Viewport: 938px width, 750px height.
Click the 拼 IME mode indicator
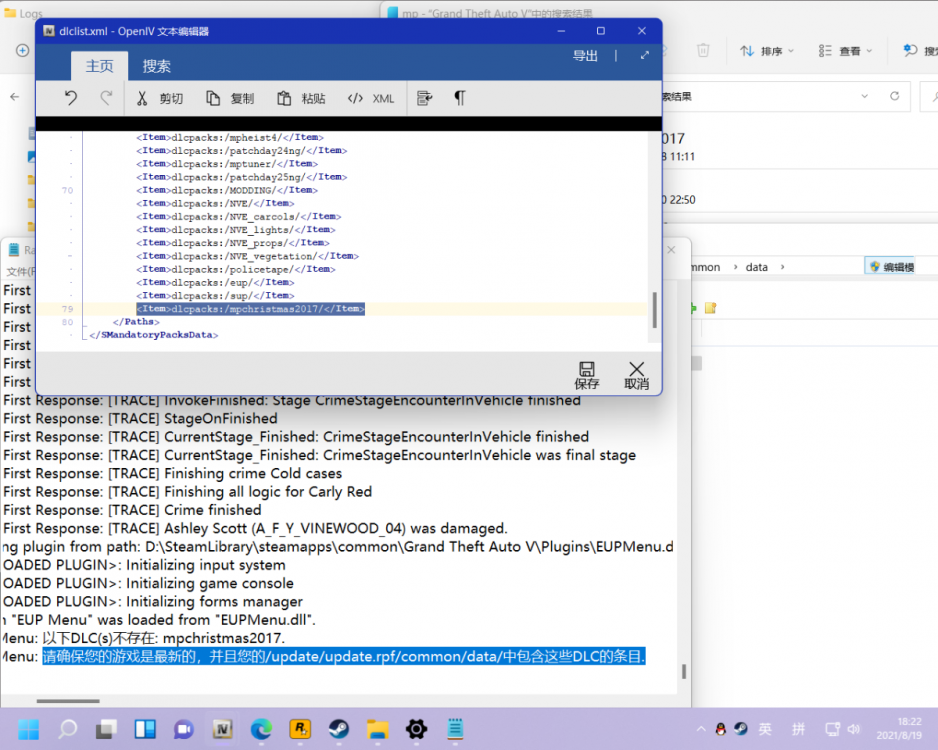[799, 729]
